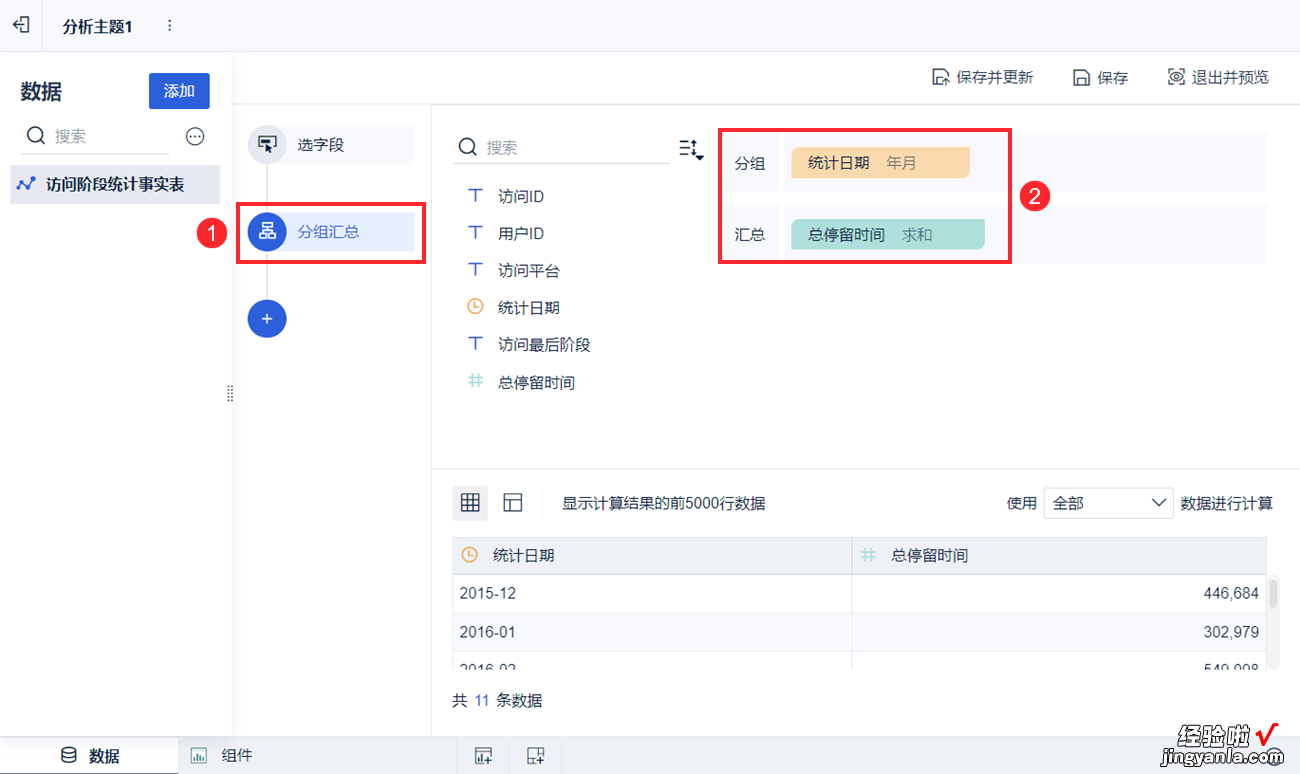Open the 统计日期 年月 grouping pill
This screenshot has width=1300, height=774.
point(880,163)
